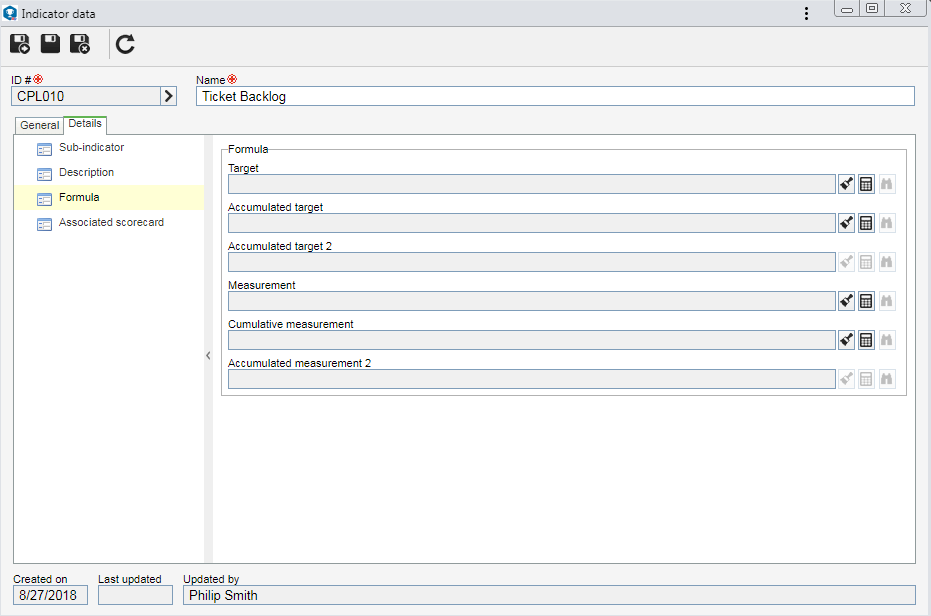Click the plain Save disk icon
The height and width of the screenshot is (616, 931).
50,44
